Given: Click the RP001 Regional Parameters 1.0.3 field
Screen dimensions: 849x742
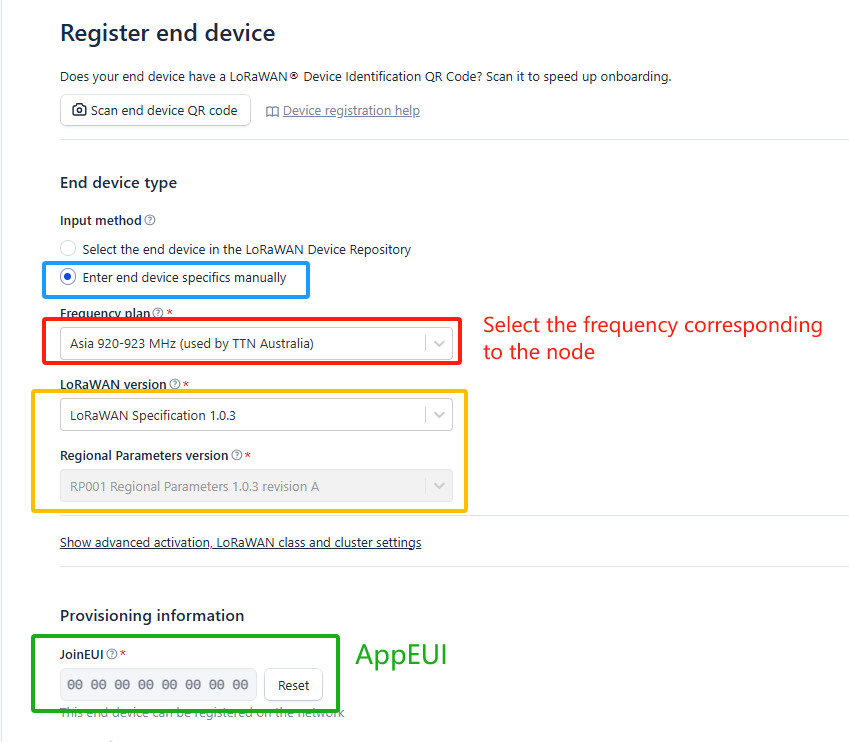Looking at the screenshot, I should tap(256, 486).
